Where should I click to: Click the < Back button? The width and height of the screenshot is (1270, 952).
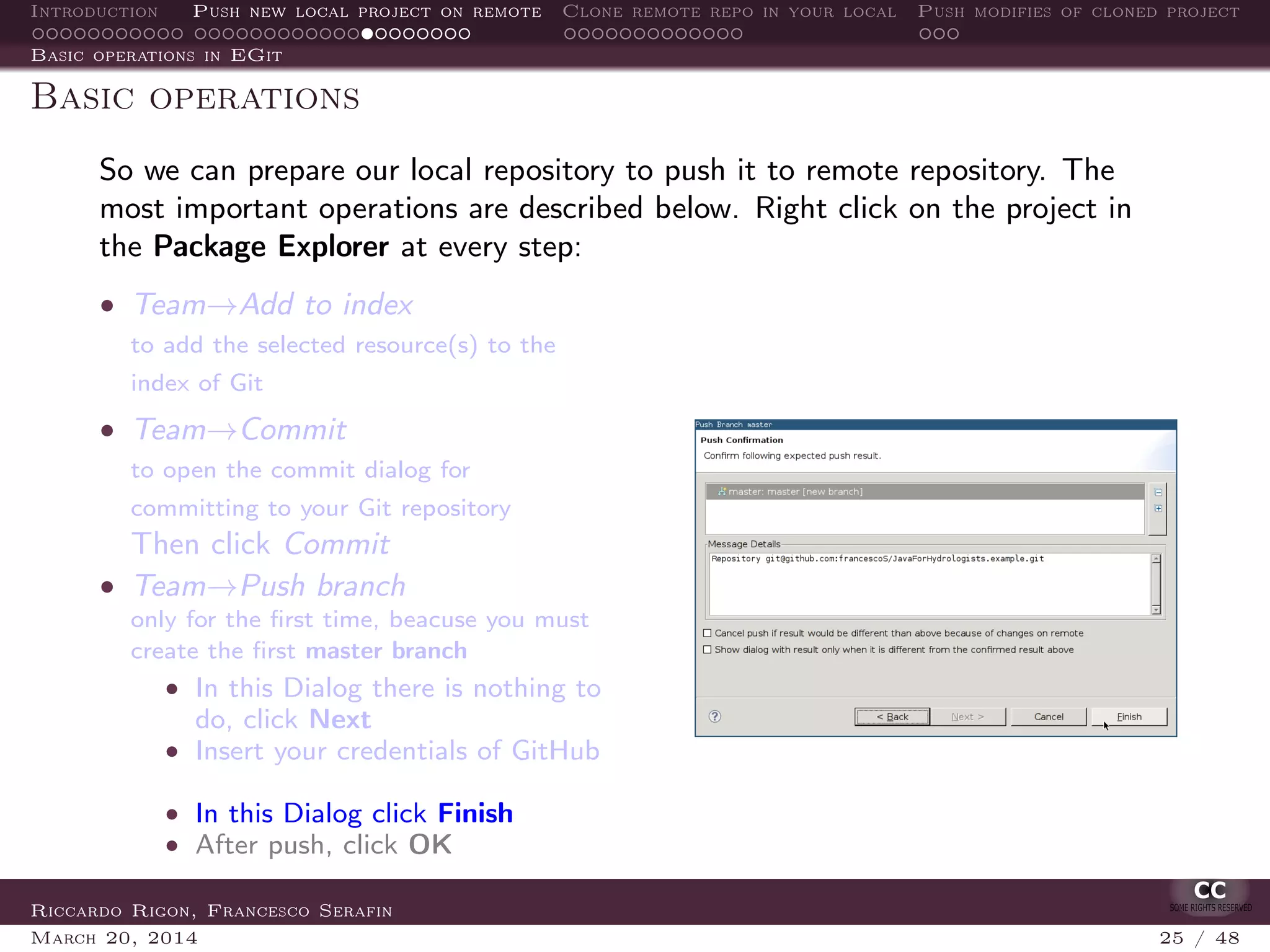pyautogui.click(x=892, y=716)
